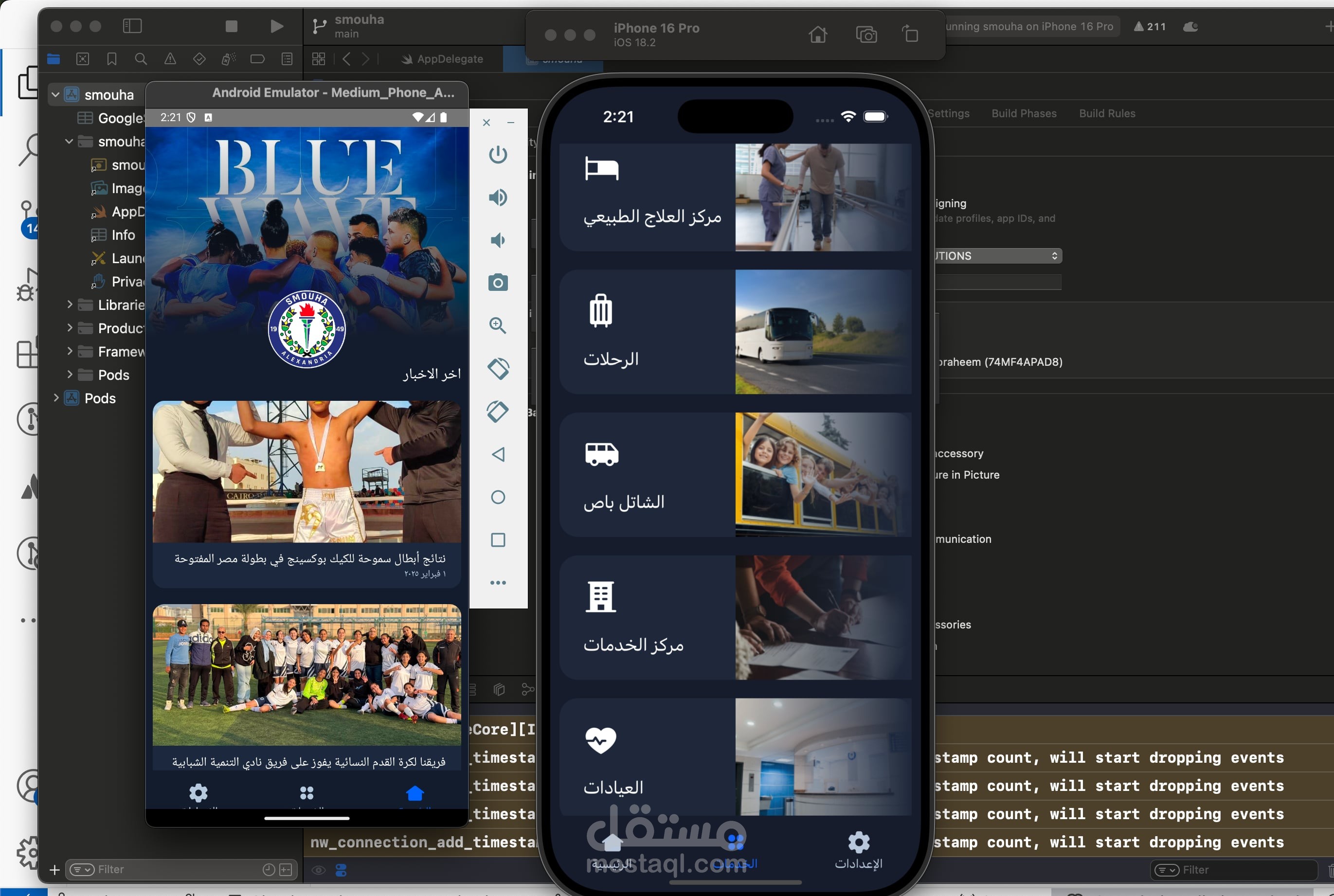Viewport: 1334px width, 896px height.
Task: Click the Android emulator power button
Action: pyautogui.click(x=498, y=154)
